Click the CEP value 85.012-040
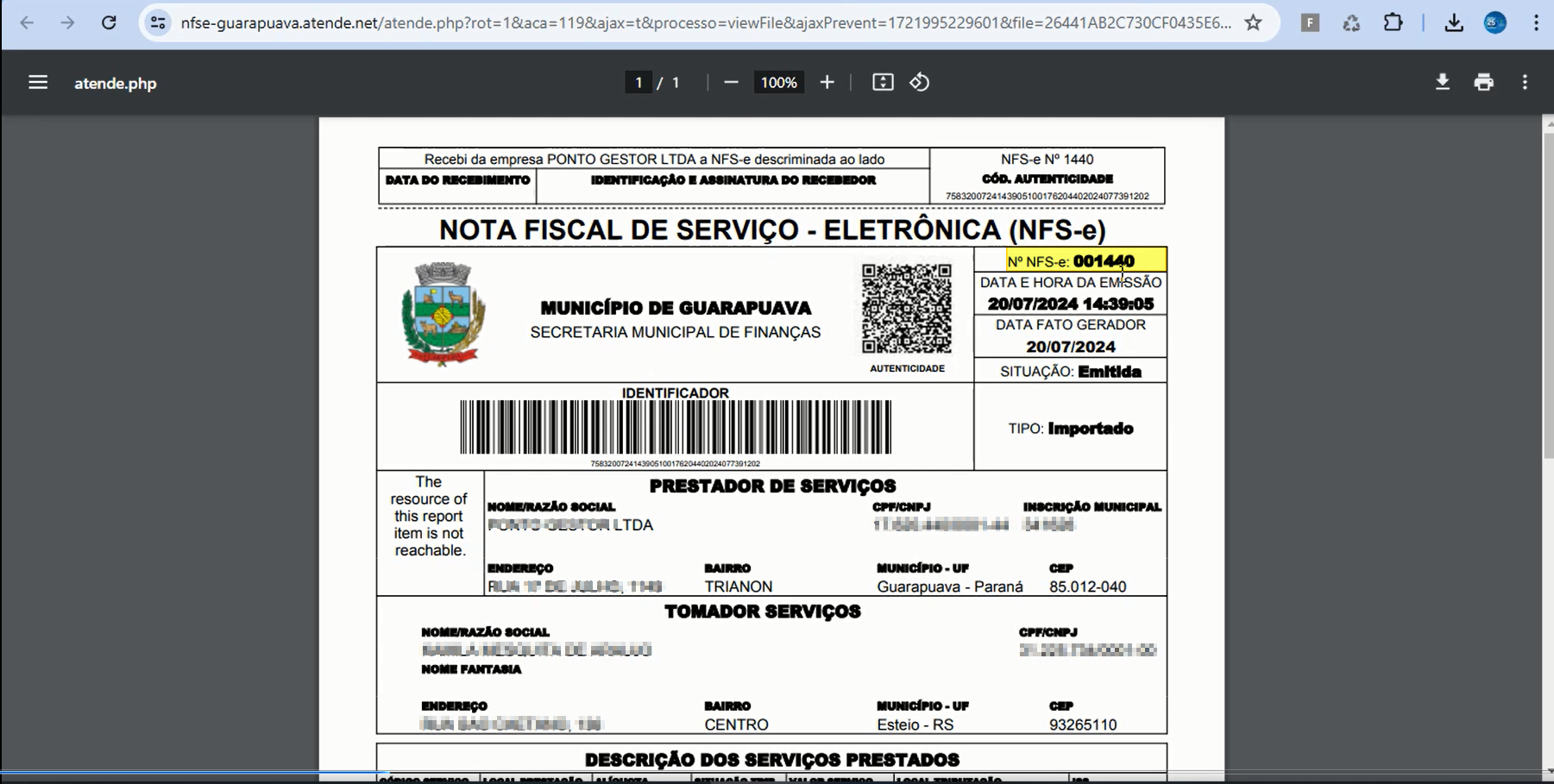Viewport: 1554px width, 784px height. tap(1087, 586)
